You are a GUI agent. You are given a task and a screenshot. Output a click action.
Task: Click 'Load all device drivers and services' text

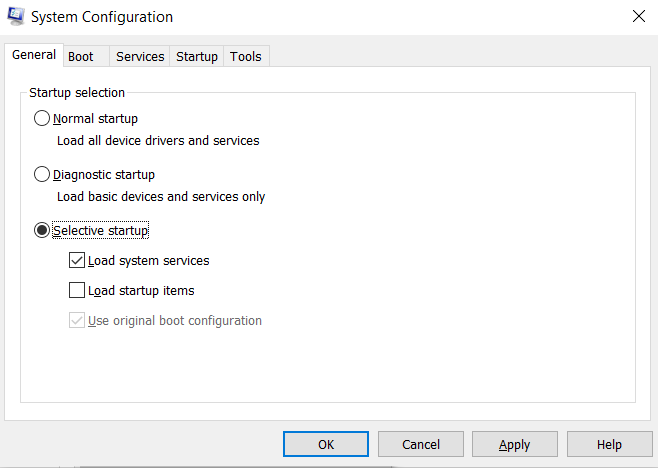tap(158, 141)
